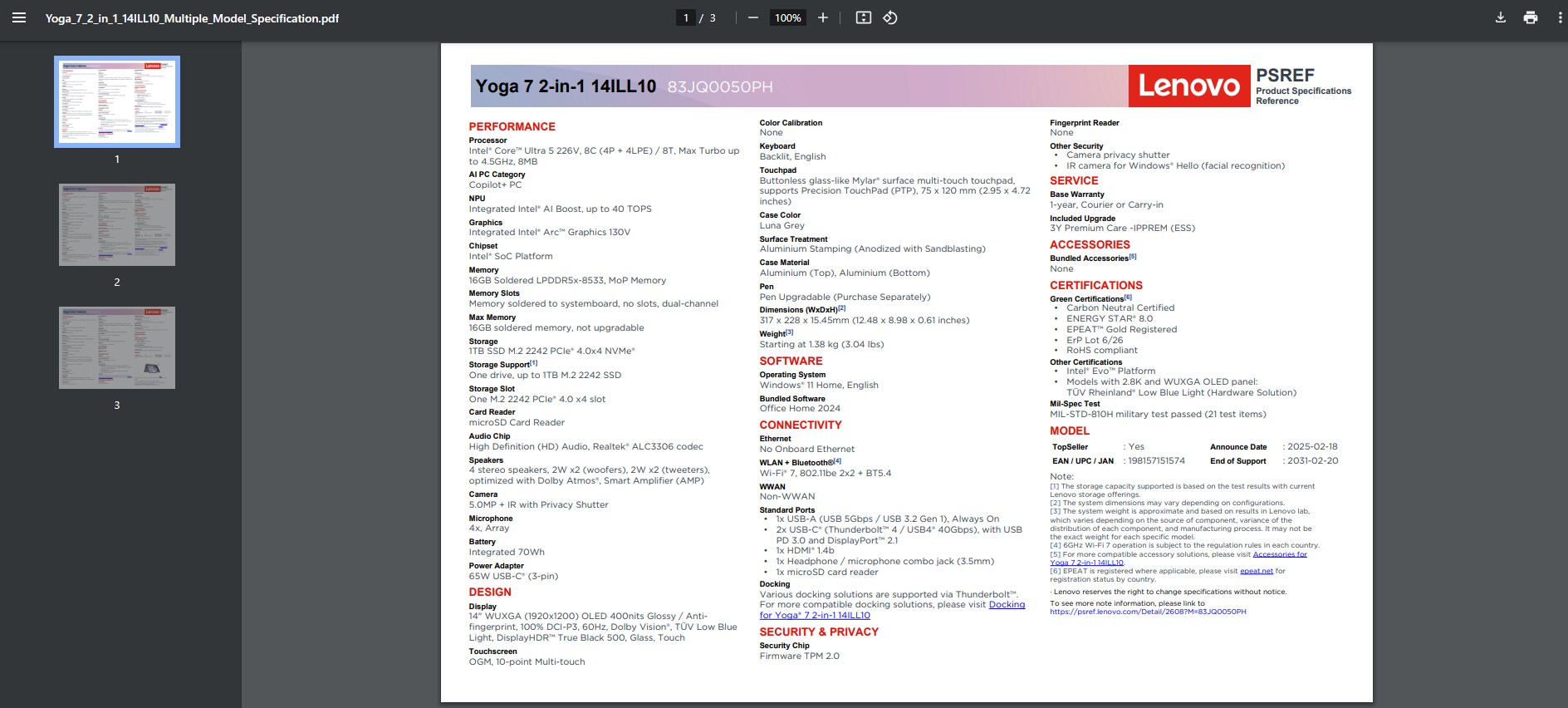Follow the psref.lenovo.com detail URL
1568x708 pixels.
[1147, 612]
